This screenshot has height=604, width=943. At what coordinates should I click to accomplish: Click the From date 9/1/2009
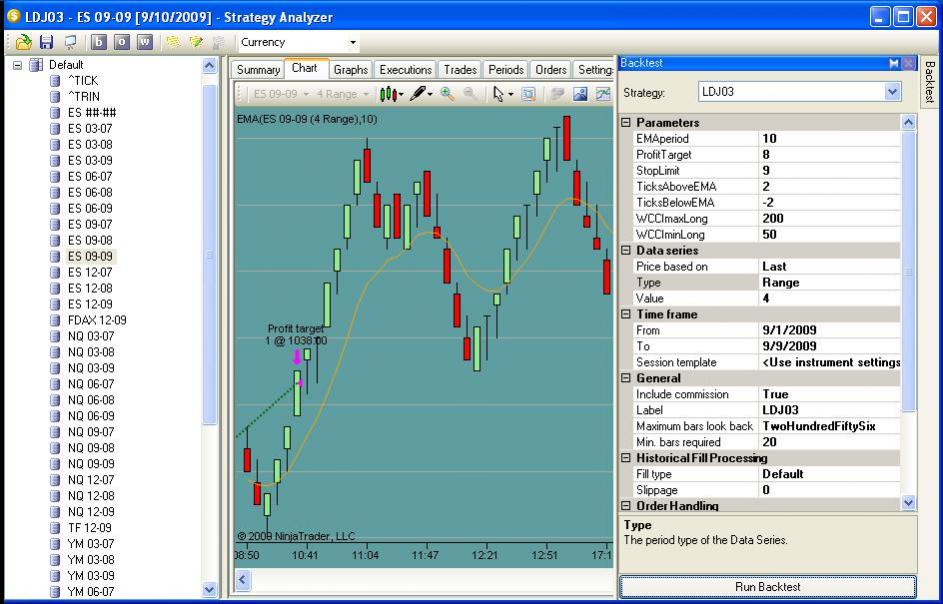pos(829,330)
